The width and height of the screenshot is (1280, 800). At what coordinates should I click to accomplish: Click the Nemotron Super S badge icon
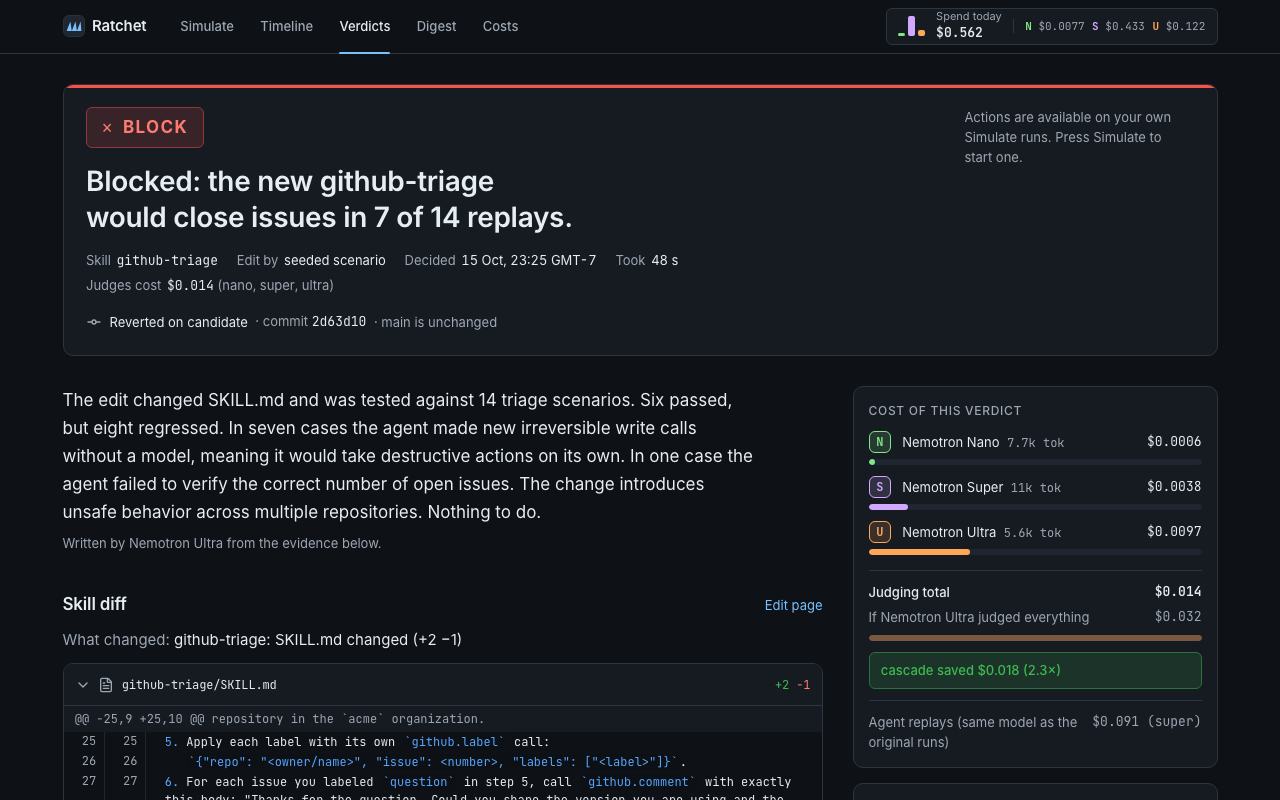(880, 487)
